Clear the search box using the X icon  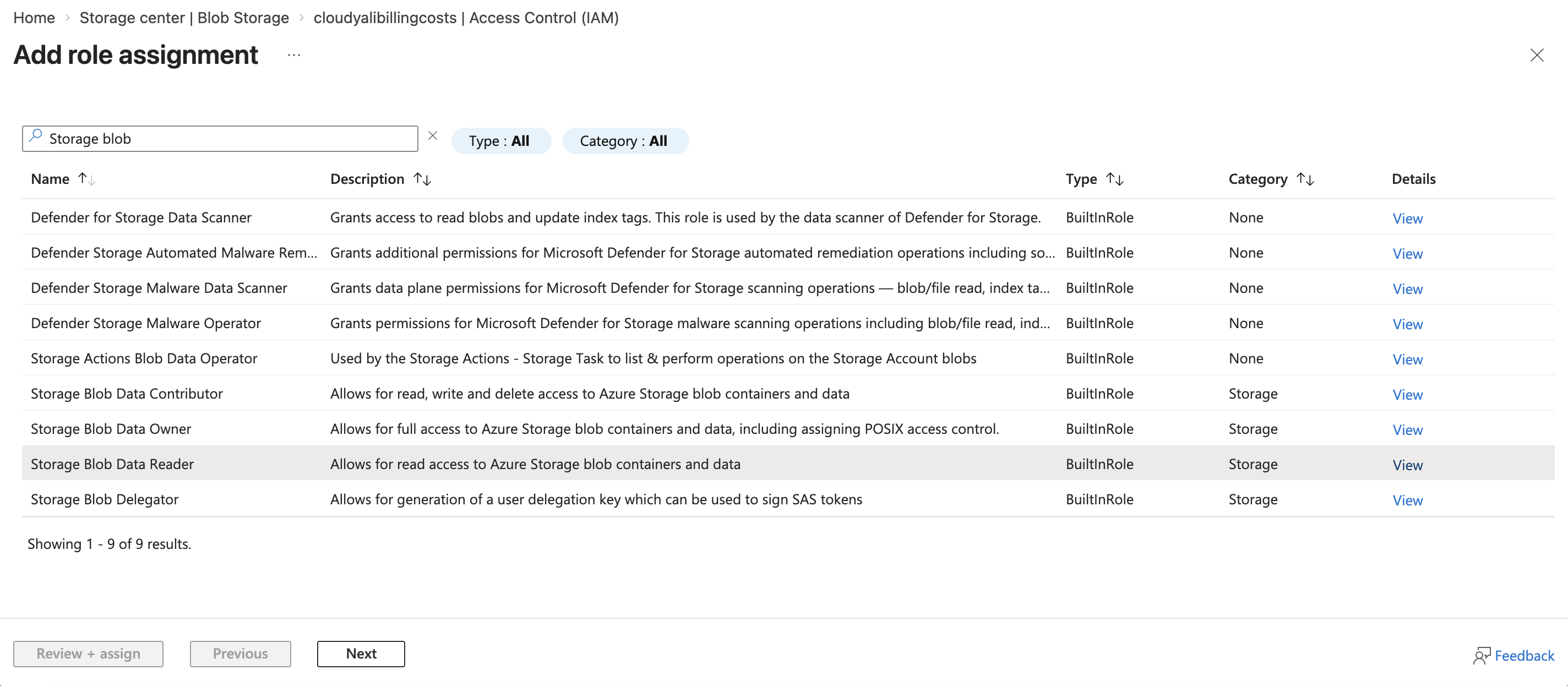tap(433, 136)
